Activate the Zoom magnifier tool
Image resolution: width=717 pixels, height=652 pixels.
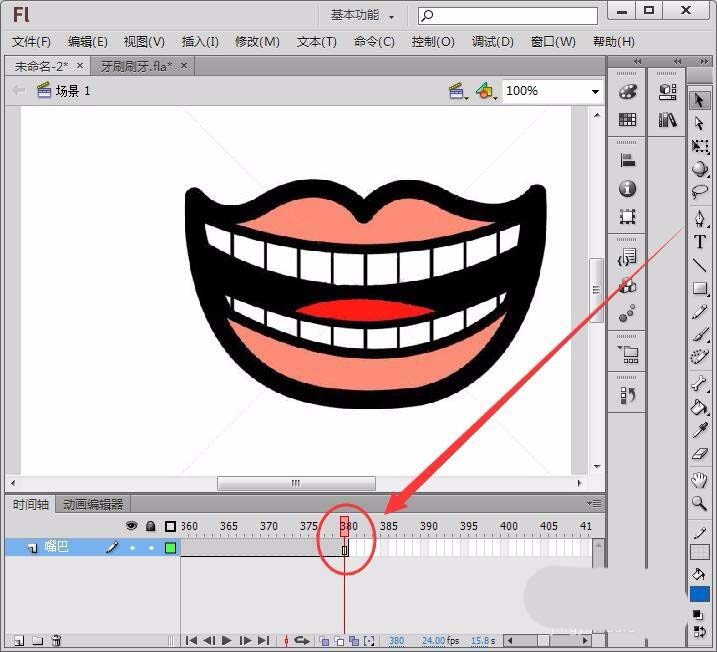pos(699,504)
